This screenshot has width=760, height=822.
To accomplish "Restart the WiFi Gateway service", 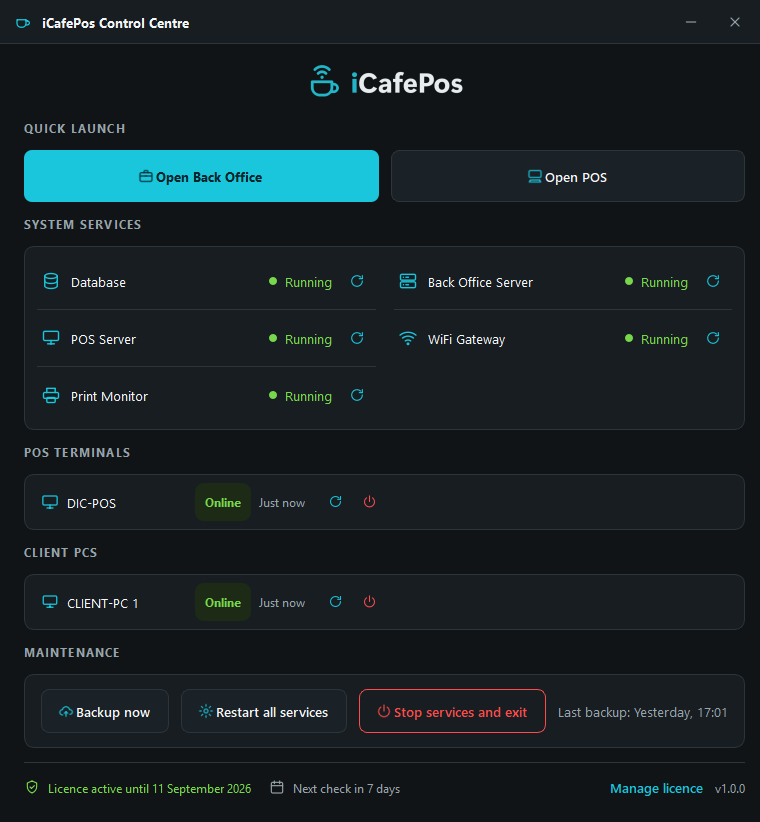I will 713,339.
